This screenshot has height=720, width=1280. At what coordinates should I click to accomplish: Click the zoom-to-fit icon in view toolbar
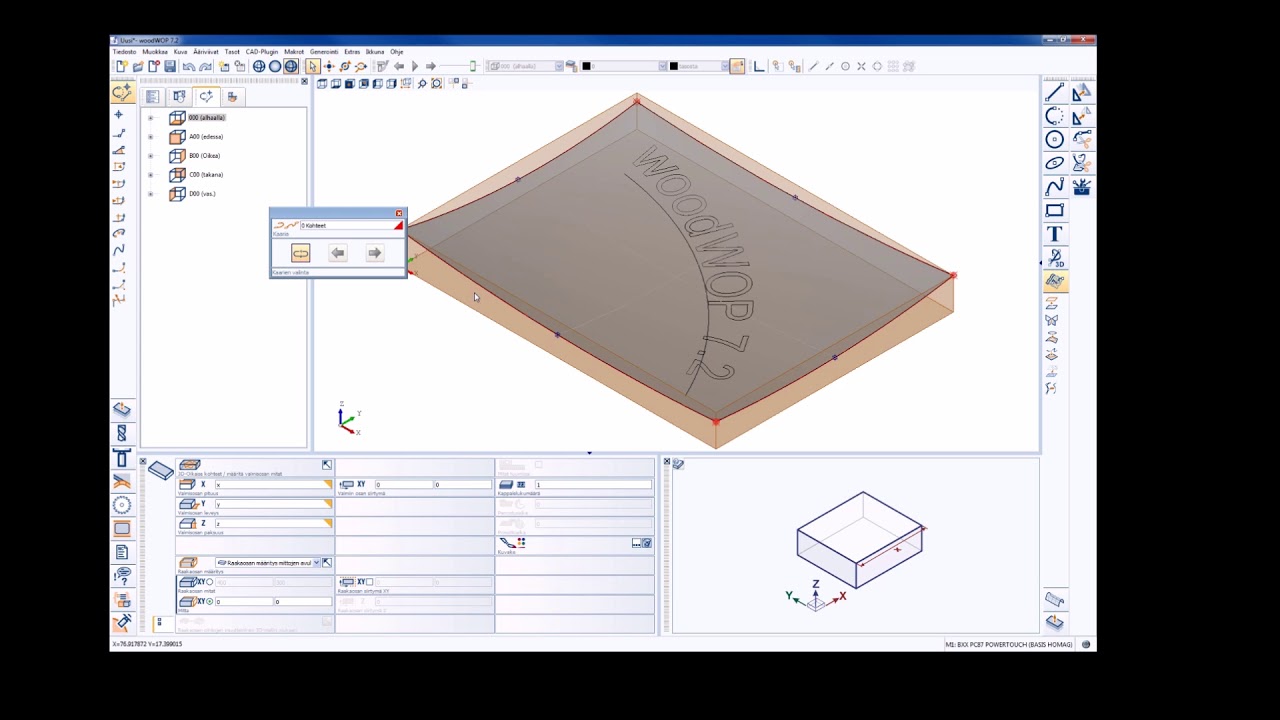point(437,84)
